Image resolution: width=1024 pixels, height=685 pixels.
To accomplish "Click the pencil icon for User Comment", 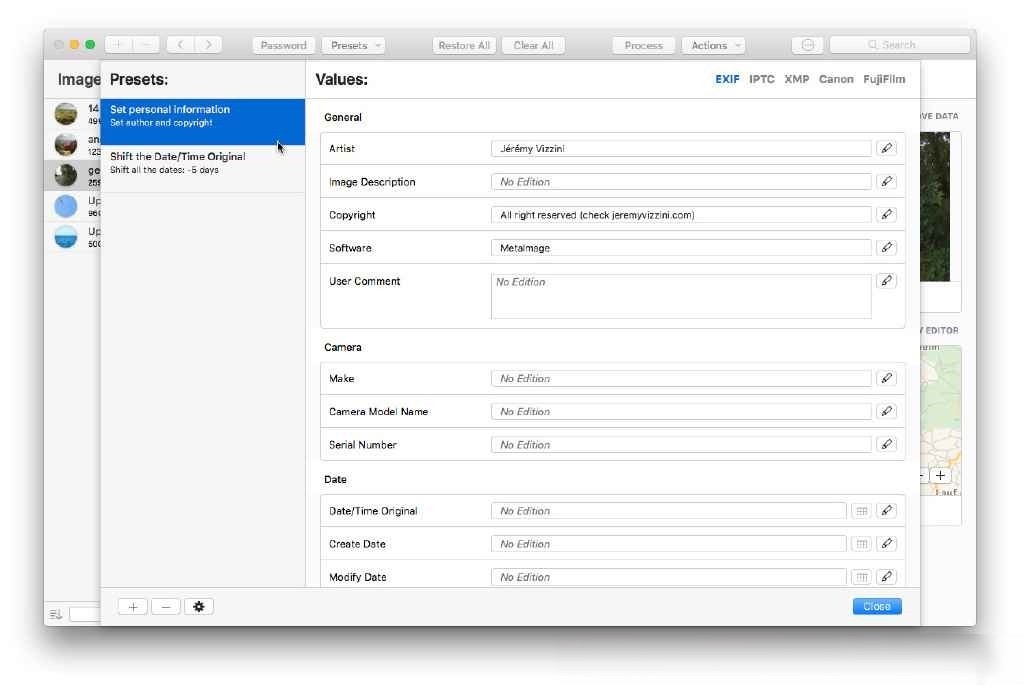I will [x=886, y=281].
